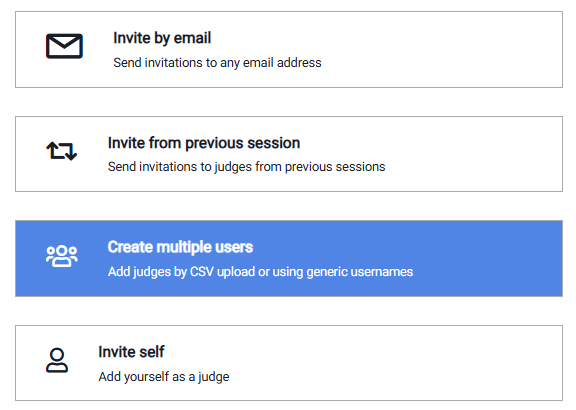Click "Add yourself as a judge" text
This screenshot has width=576, height=410.
164,377
